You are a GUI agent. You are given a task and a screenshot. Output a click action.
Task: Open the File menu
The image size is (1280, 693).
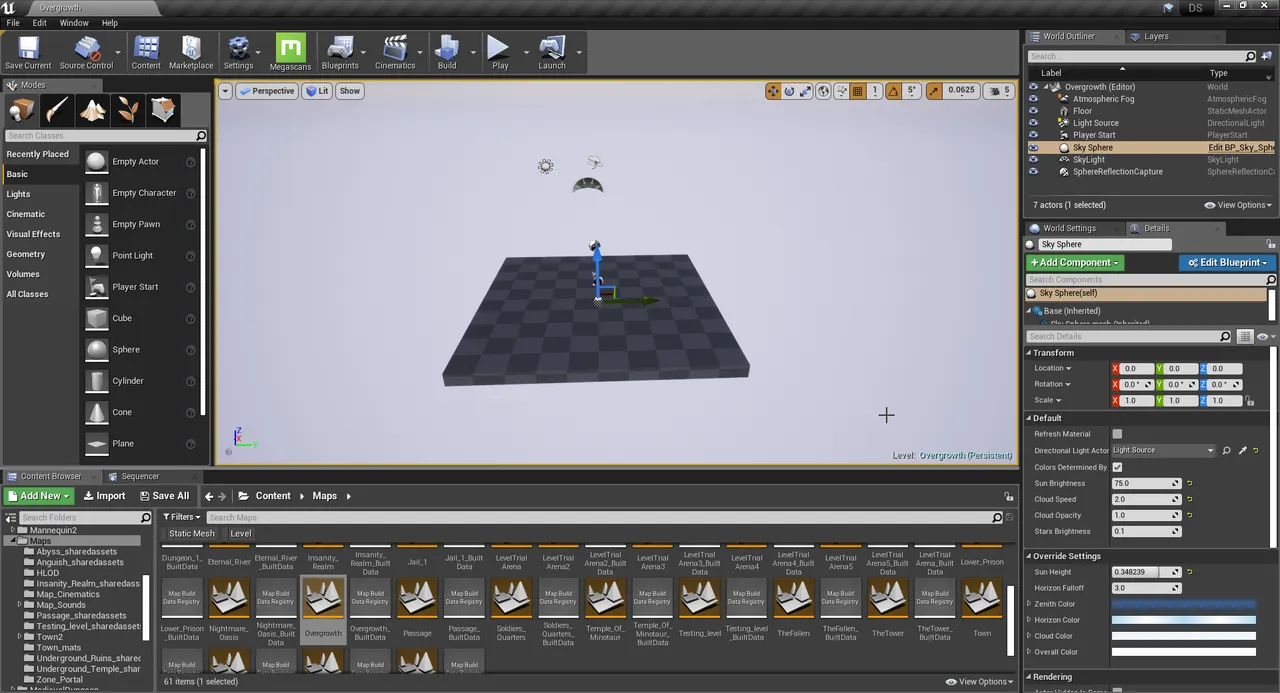click(13, 23)
